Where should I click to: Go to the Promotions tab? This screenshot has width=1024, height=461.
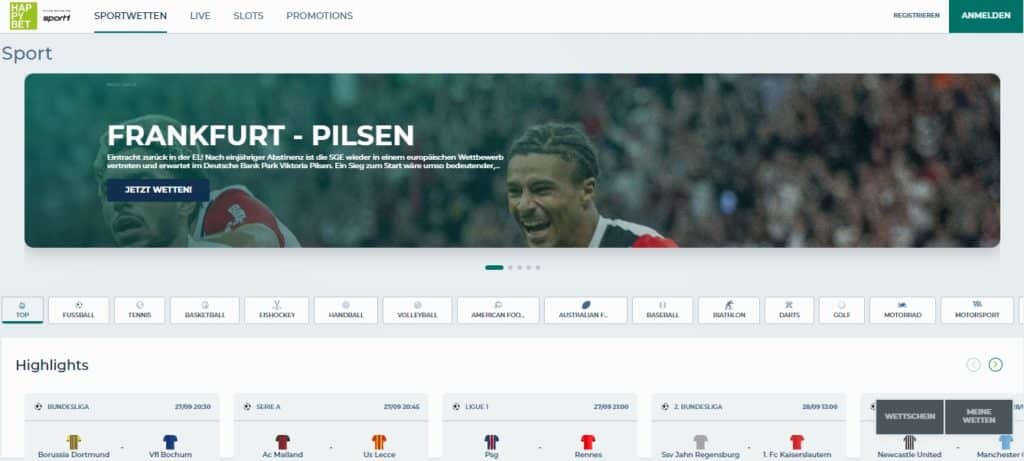point(319,16)
